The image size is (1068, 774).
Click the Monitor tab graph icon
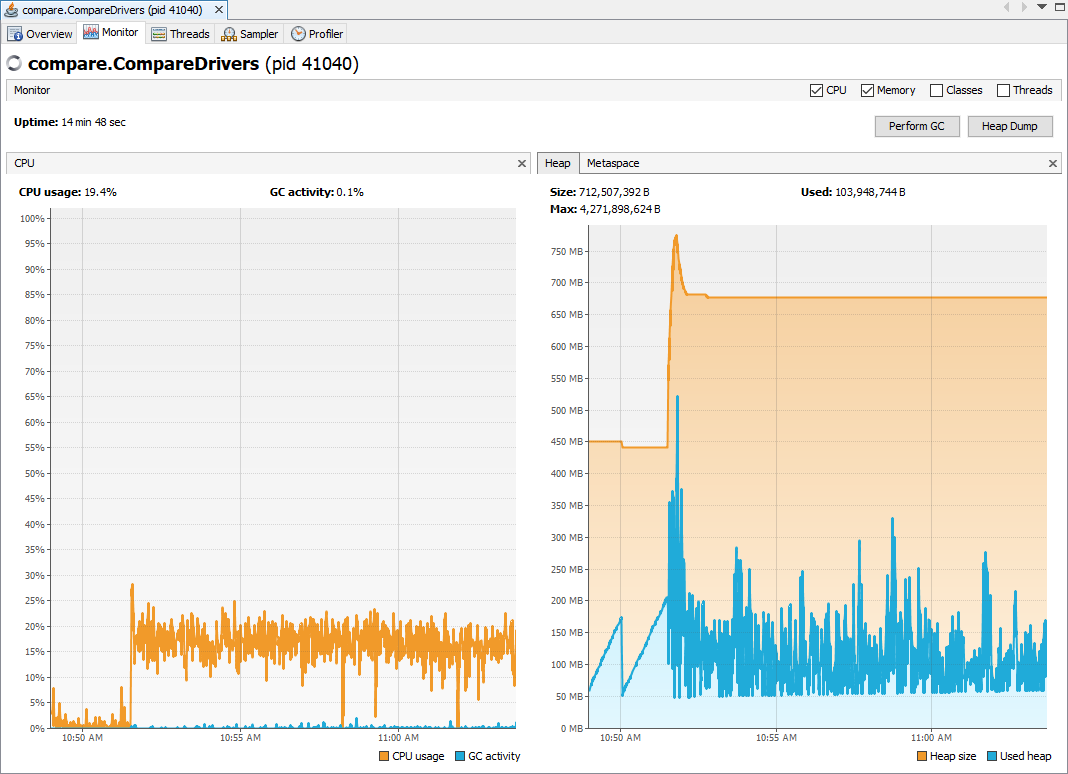[91, 33]
